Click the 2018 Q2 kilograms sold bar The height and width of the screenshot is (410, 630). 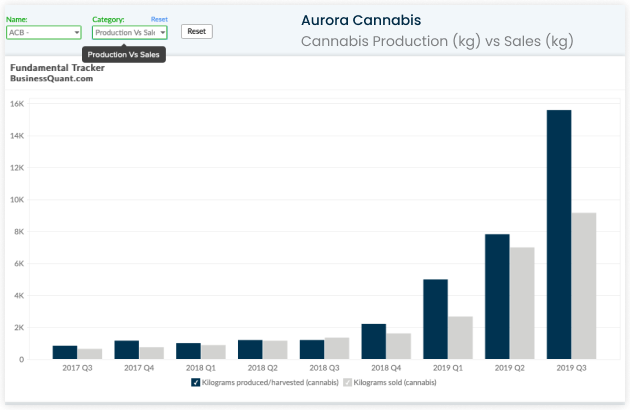tap(275, 350)
